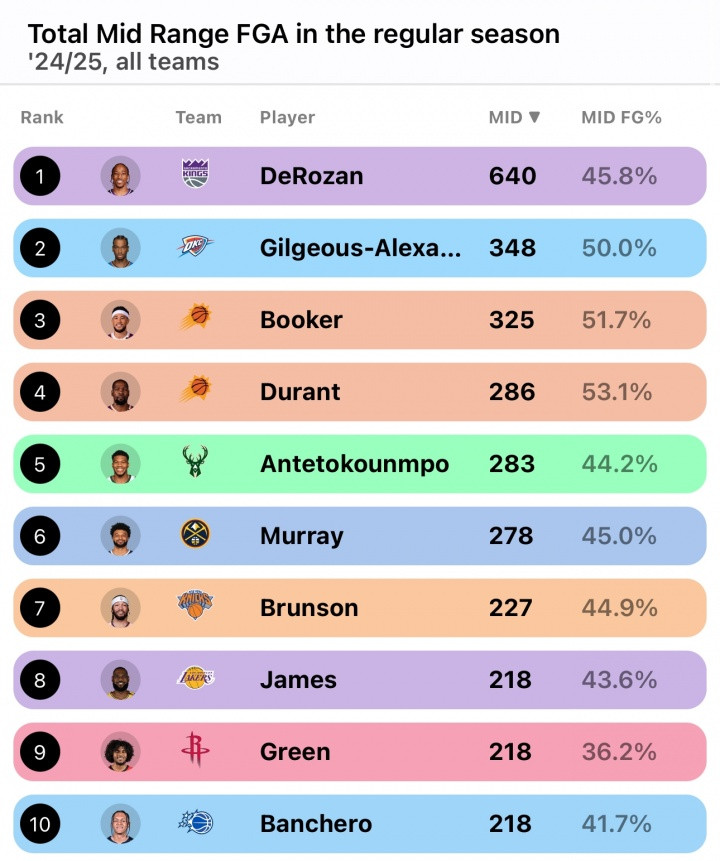The width and height of the screenshot is (720, 861).
Task: Open DeRozan's player headshot
Action: pos(120,176)
